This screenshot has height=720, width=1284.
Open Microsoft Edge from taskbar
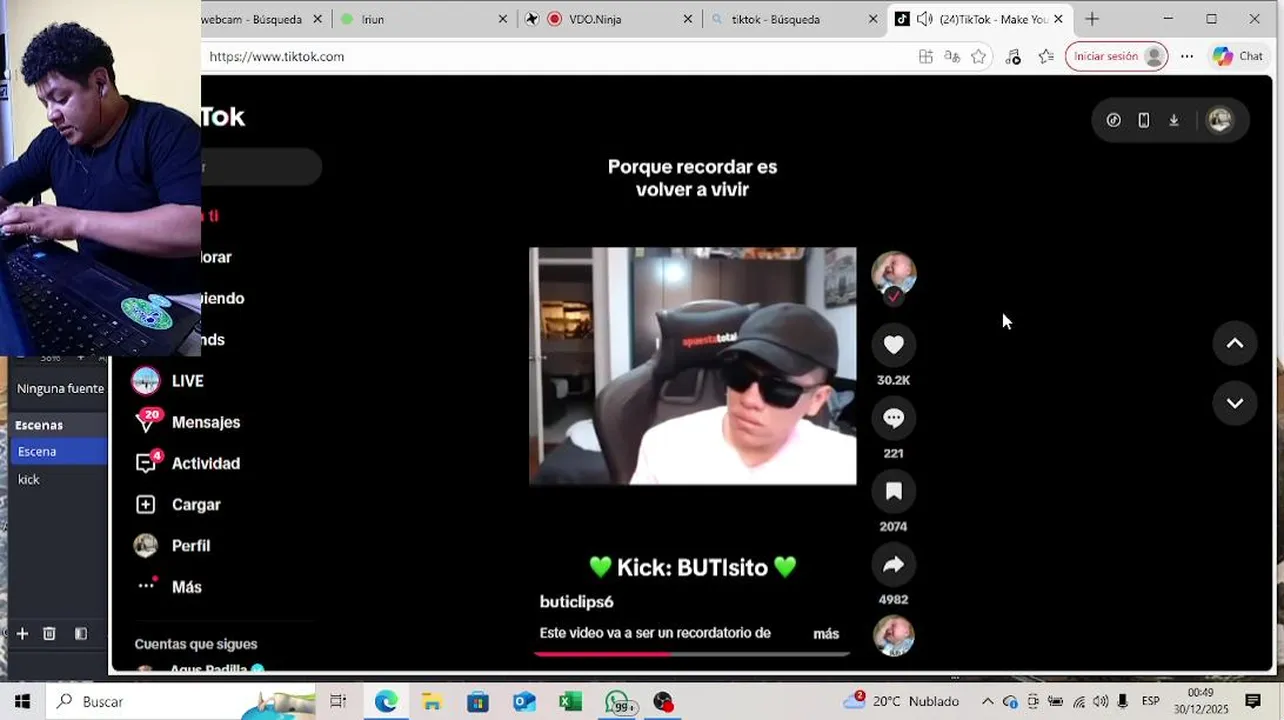(386, 702)
